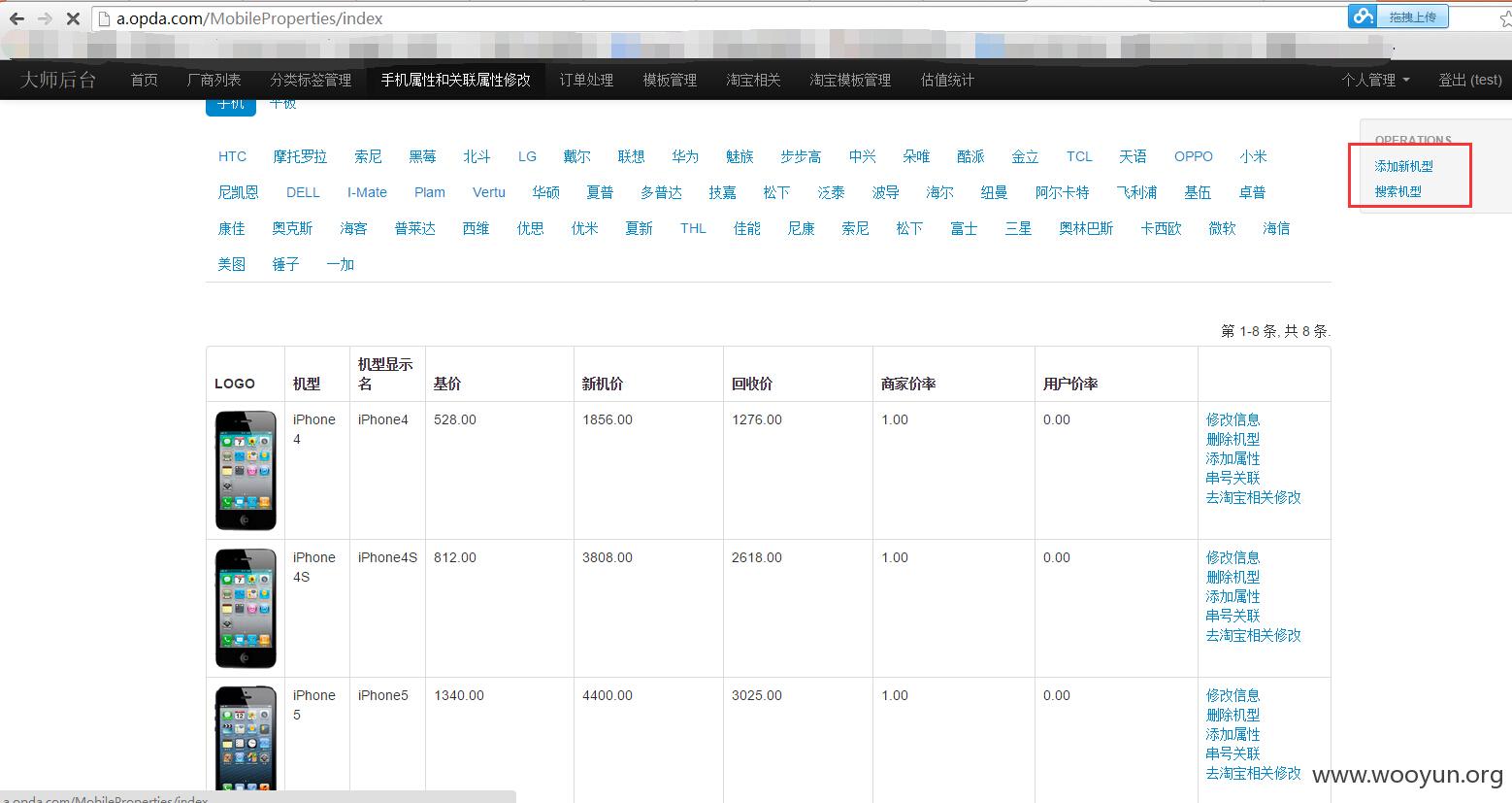Image resolution: width=1512 pixels, height=803 pixels.
Task: Select the 华为 brand link
Action: [685, 156]
